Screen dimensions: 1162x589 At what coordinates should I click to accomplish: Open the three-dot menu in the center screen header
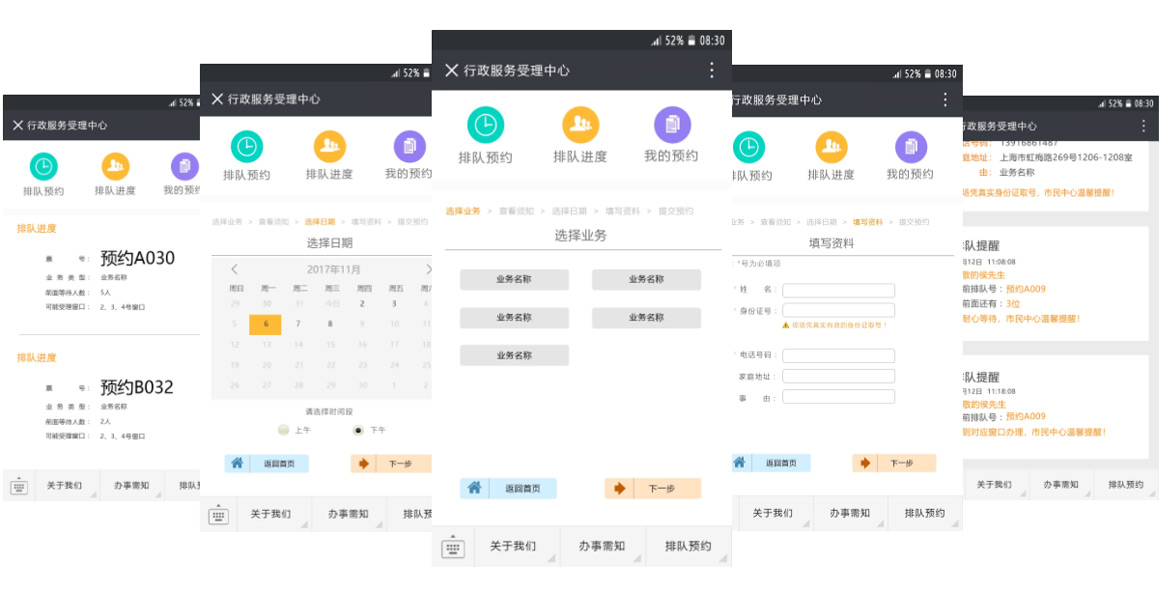[x=712, y=70]
